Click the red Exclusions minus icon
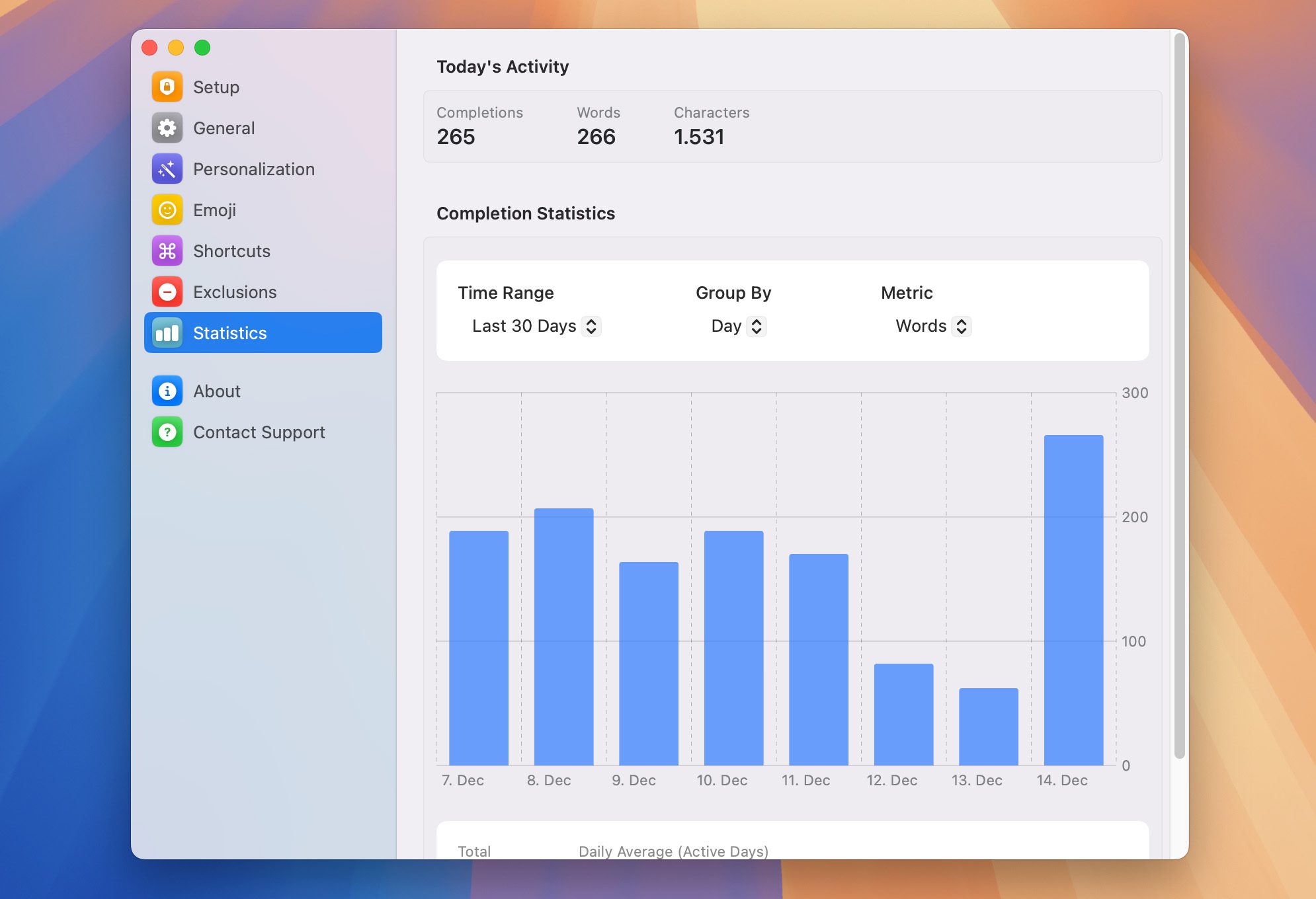The height and width of the screenshot is (899, 1316). coord(167,292)
